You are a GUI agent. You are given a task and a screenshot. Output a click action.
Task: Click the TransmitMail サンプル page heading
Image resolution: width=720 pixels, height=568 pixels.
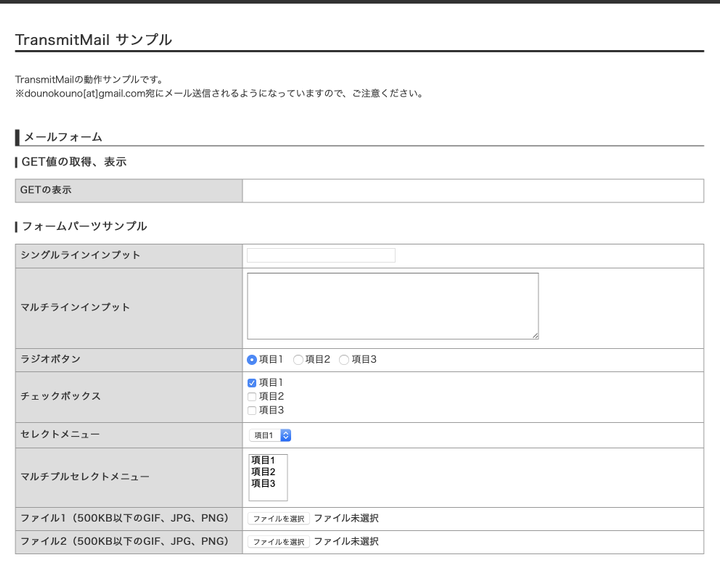click(x=94, y=40)
